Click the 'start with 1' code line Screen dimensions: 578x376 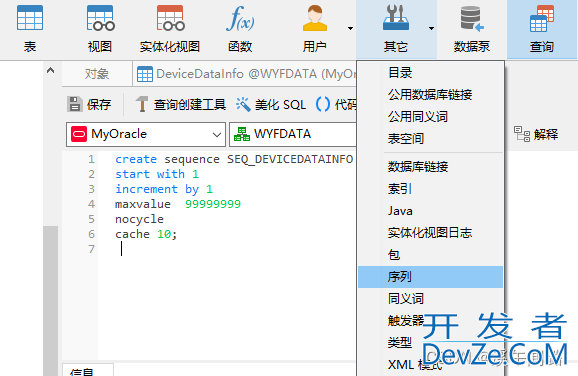pyautogui.click(x=157, y=174)
